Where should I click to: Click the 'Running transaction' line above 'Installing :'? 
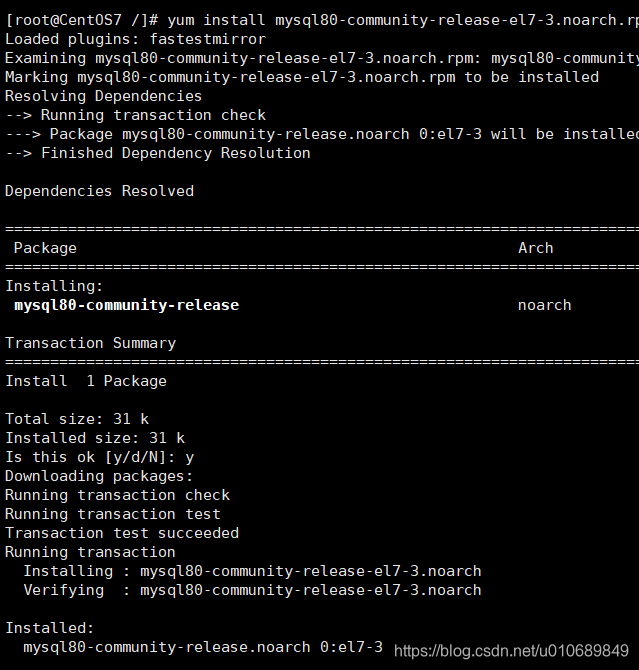pos(90,552)
